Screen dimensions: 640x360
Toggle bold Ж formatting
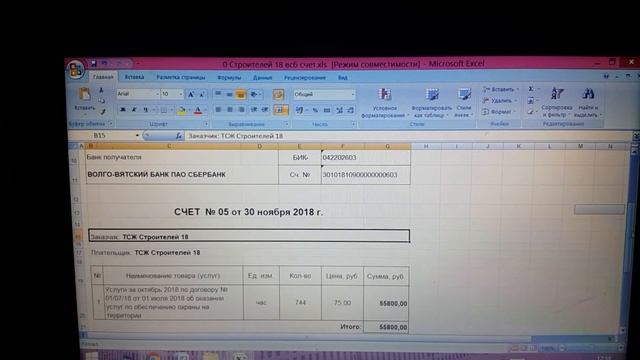point(122,110)
